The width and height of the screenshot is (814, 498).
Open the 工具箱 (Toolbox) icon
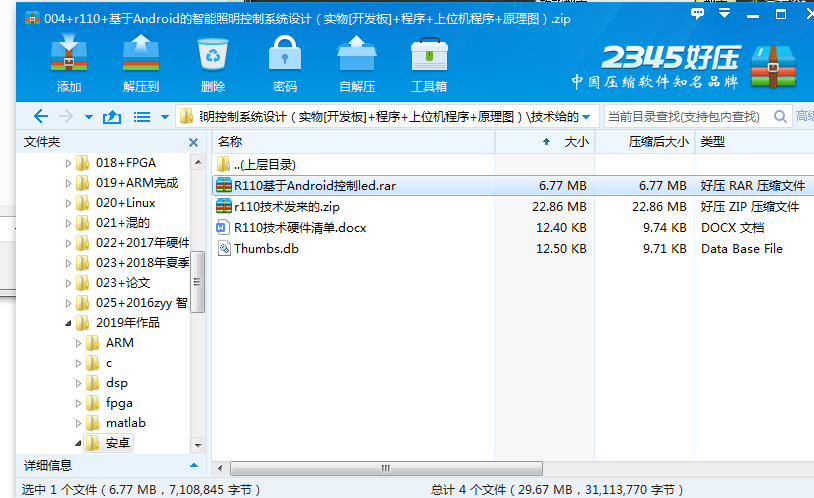click(x=429, y=54)
